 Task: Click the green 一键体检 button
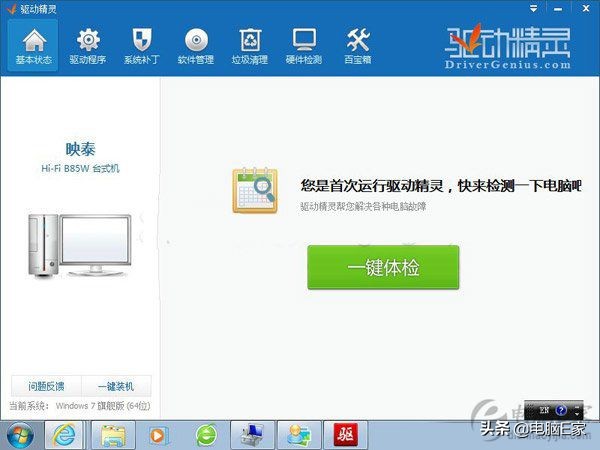point(383,267)
